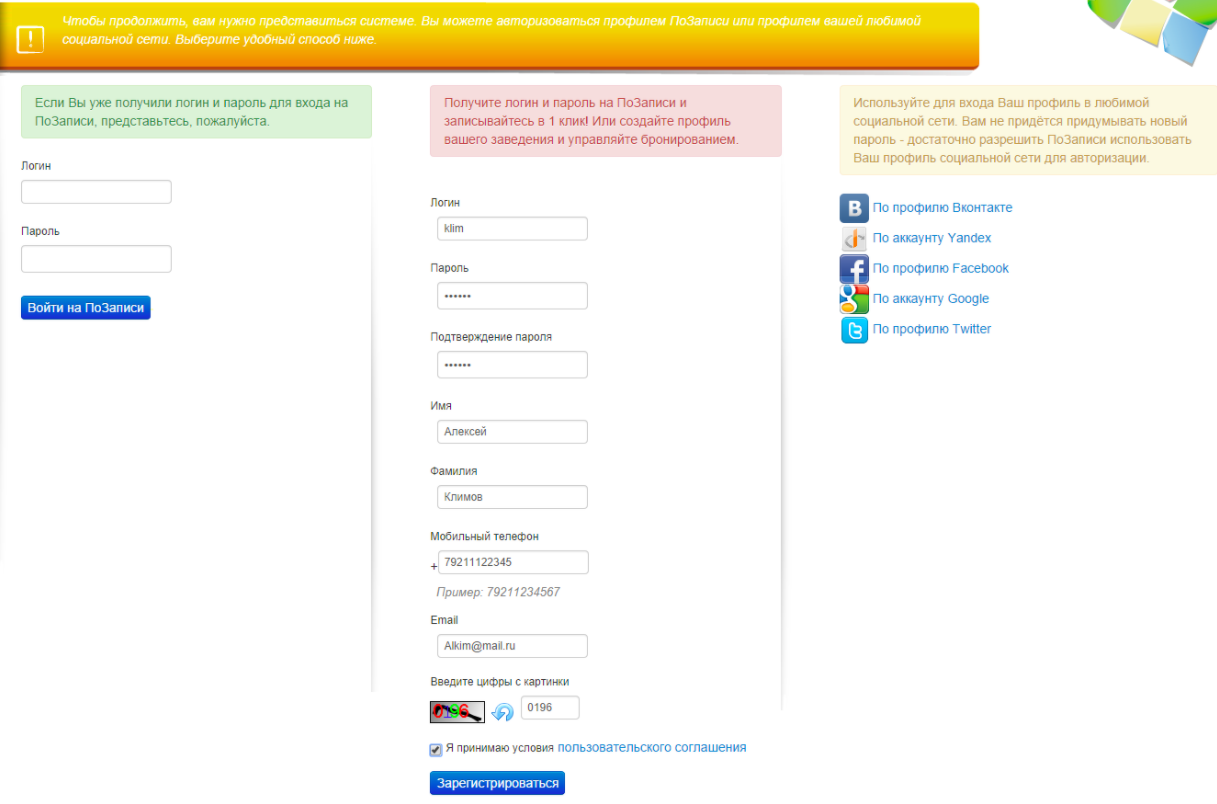1217x804 pixels.
Task: Click the Yandex account icon
Action: point(854,238)
